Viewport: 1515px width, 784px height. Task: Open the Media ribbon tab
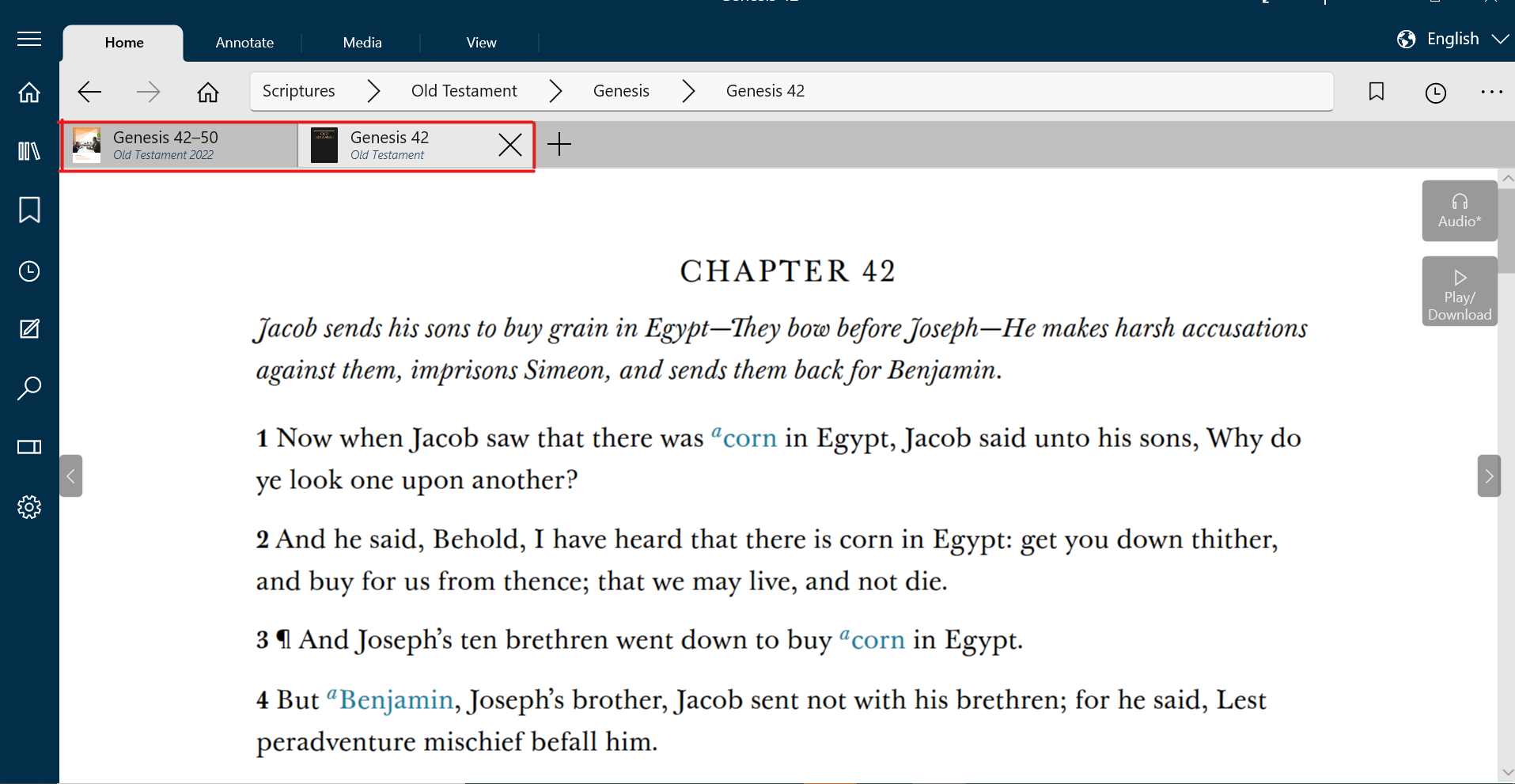[362, 43]
